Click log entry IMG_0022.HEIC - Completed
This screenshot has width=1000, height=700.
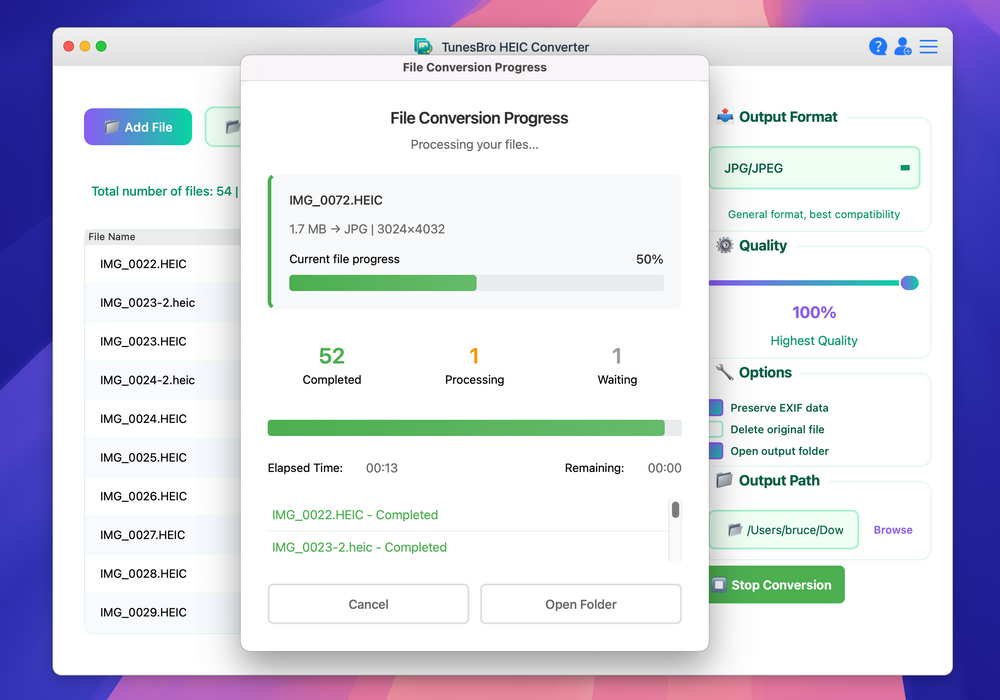pos(355,514)
